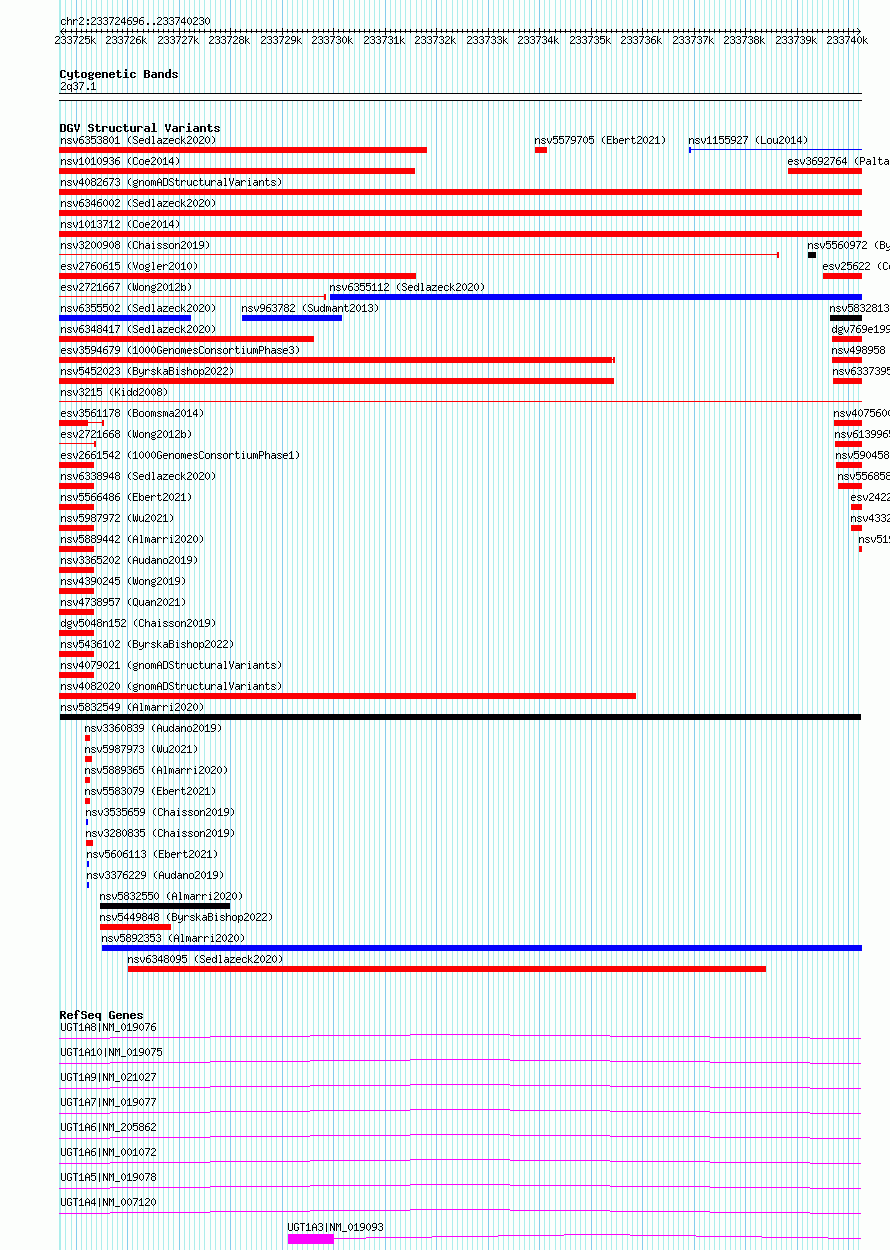Open the nsv1013712 (Coe2014) label
This screenshot has height=1250, width=890.
[x=120, y=224]
